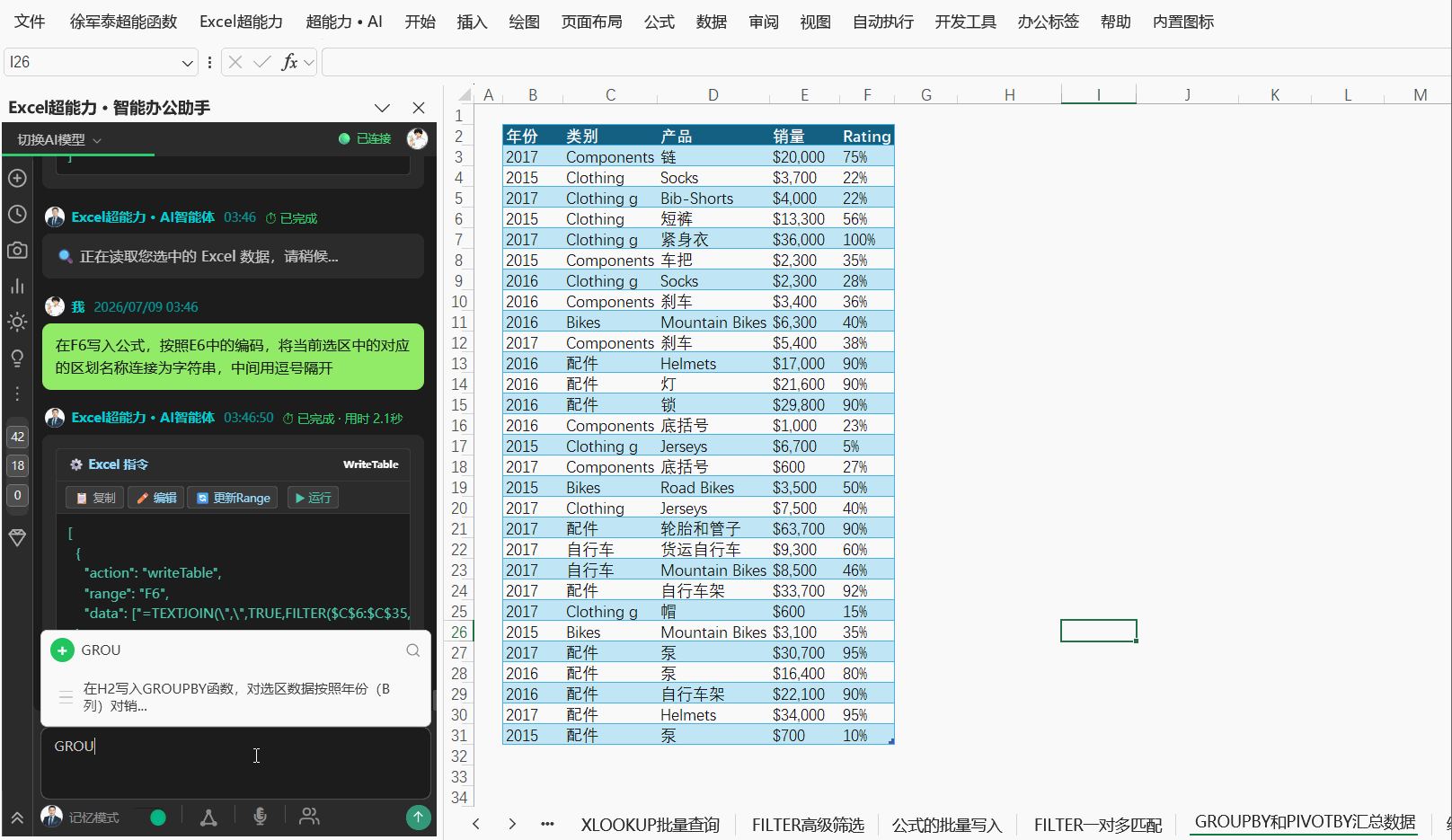Open the insert function fx icon
This screenshot has height=840, width=1452.
click(x=289, y=62)
